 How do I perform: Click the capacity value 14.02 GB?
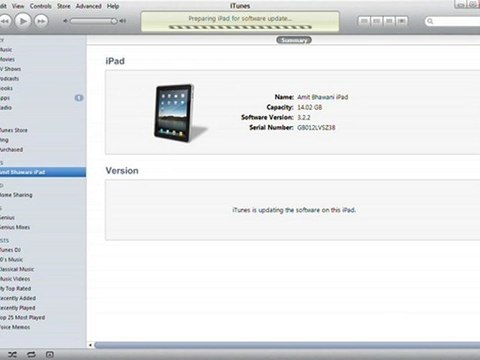(x=309, y=107)
